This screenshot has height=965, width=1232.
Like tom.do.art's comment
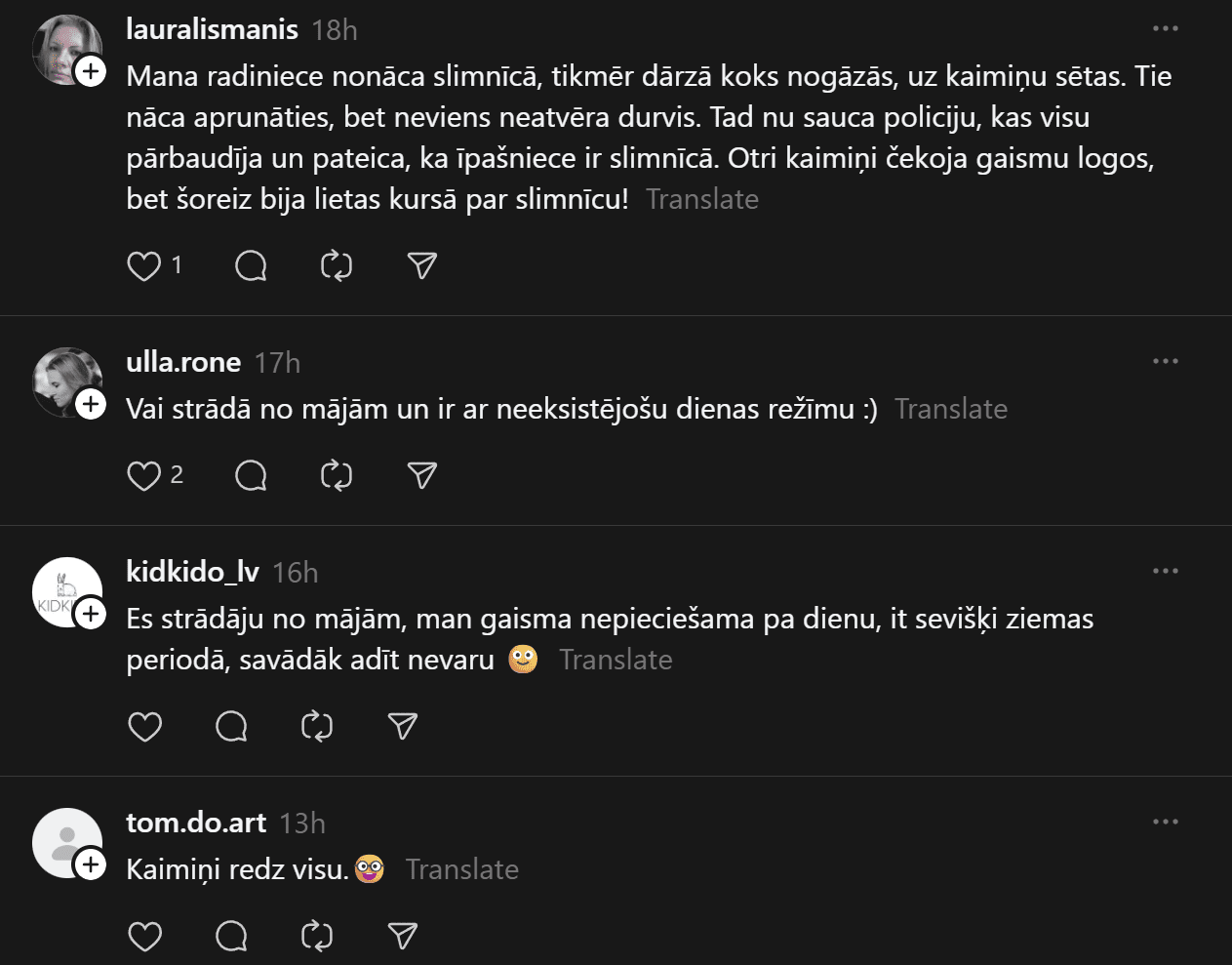[x=144, y=937]
